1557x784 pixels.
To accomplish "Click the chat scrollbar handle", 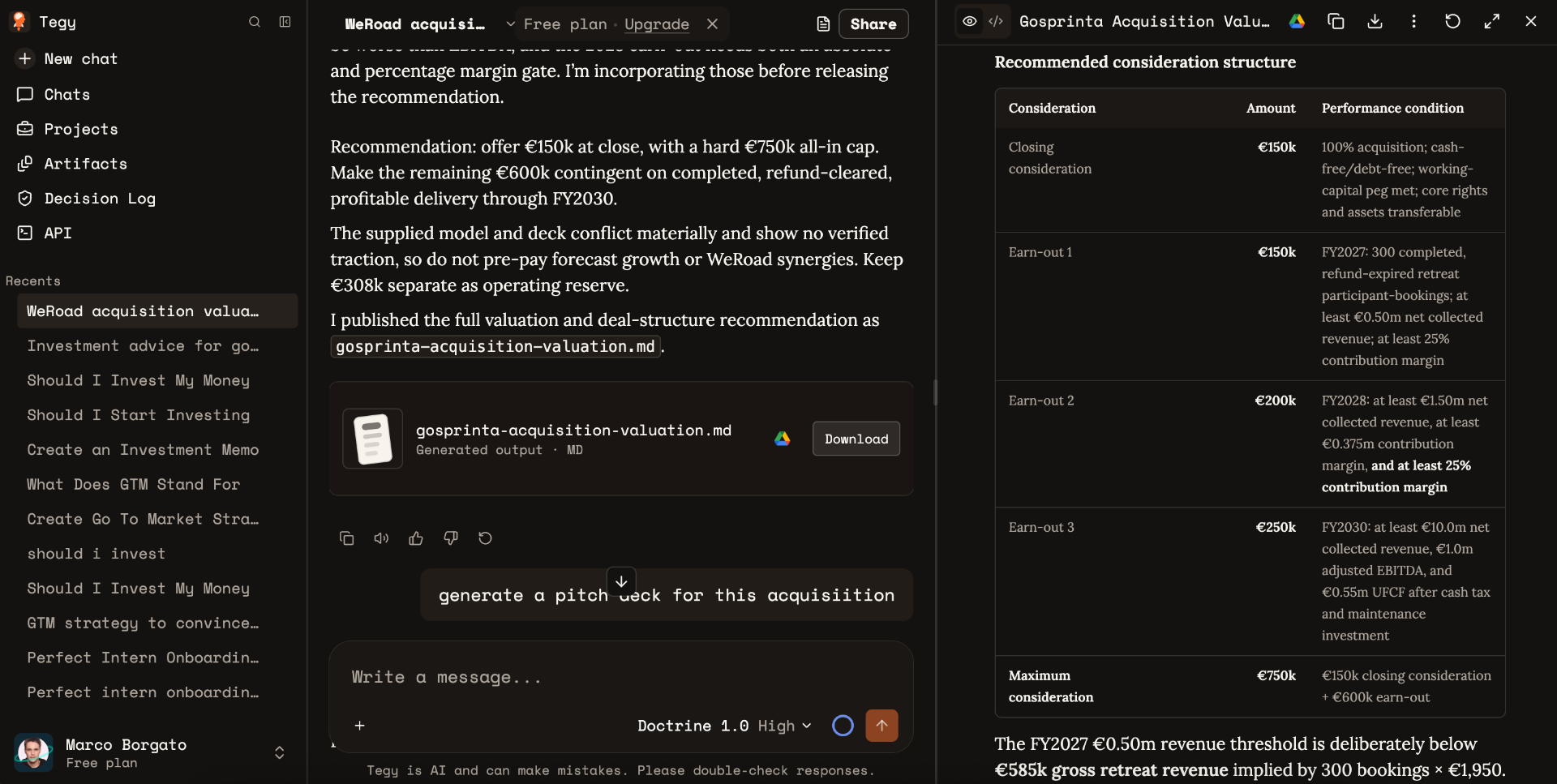I will pos(934,392).
